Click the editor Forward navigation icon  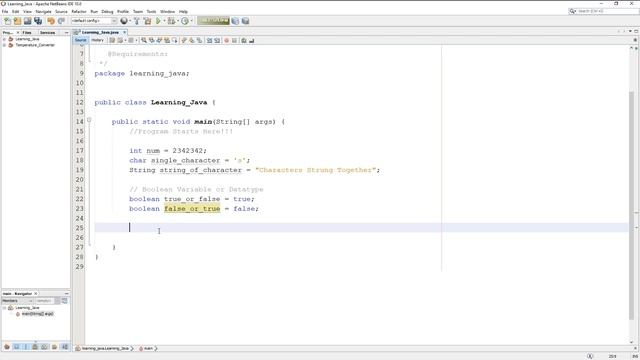pos(131,40)
